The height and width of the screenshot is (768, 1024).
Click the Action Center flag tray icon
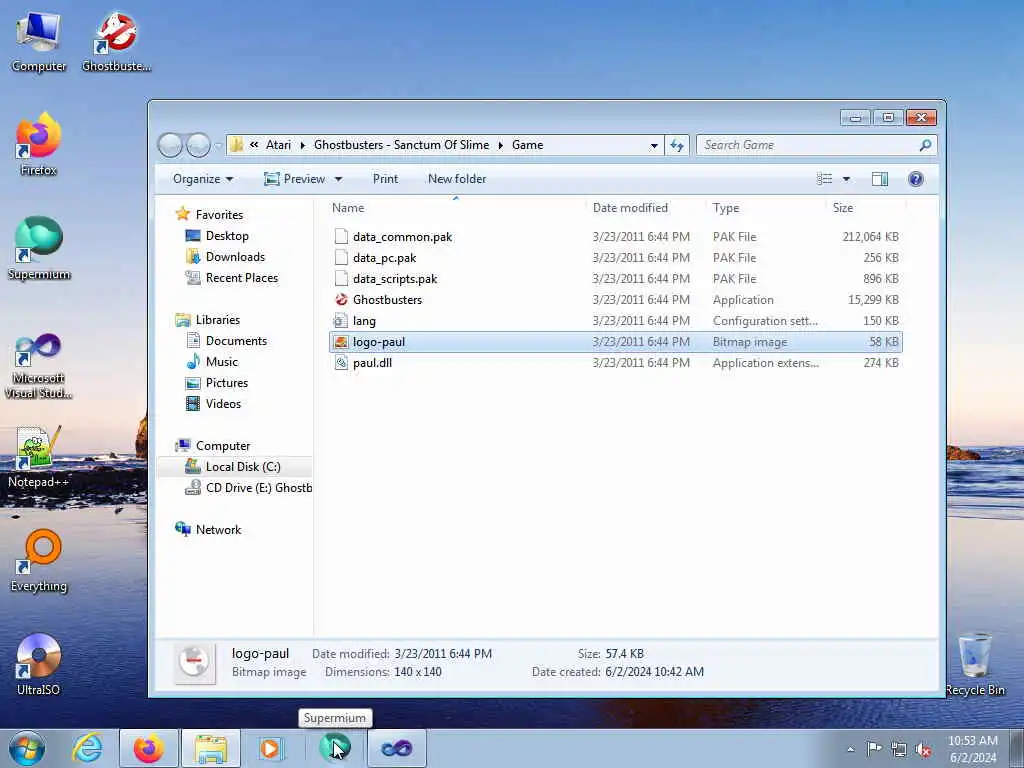[874, 748]
